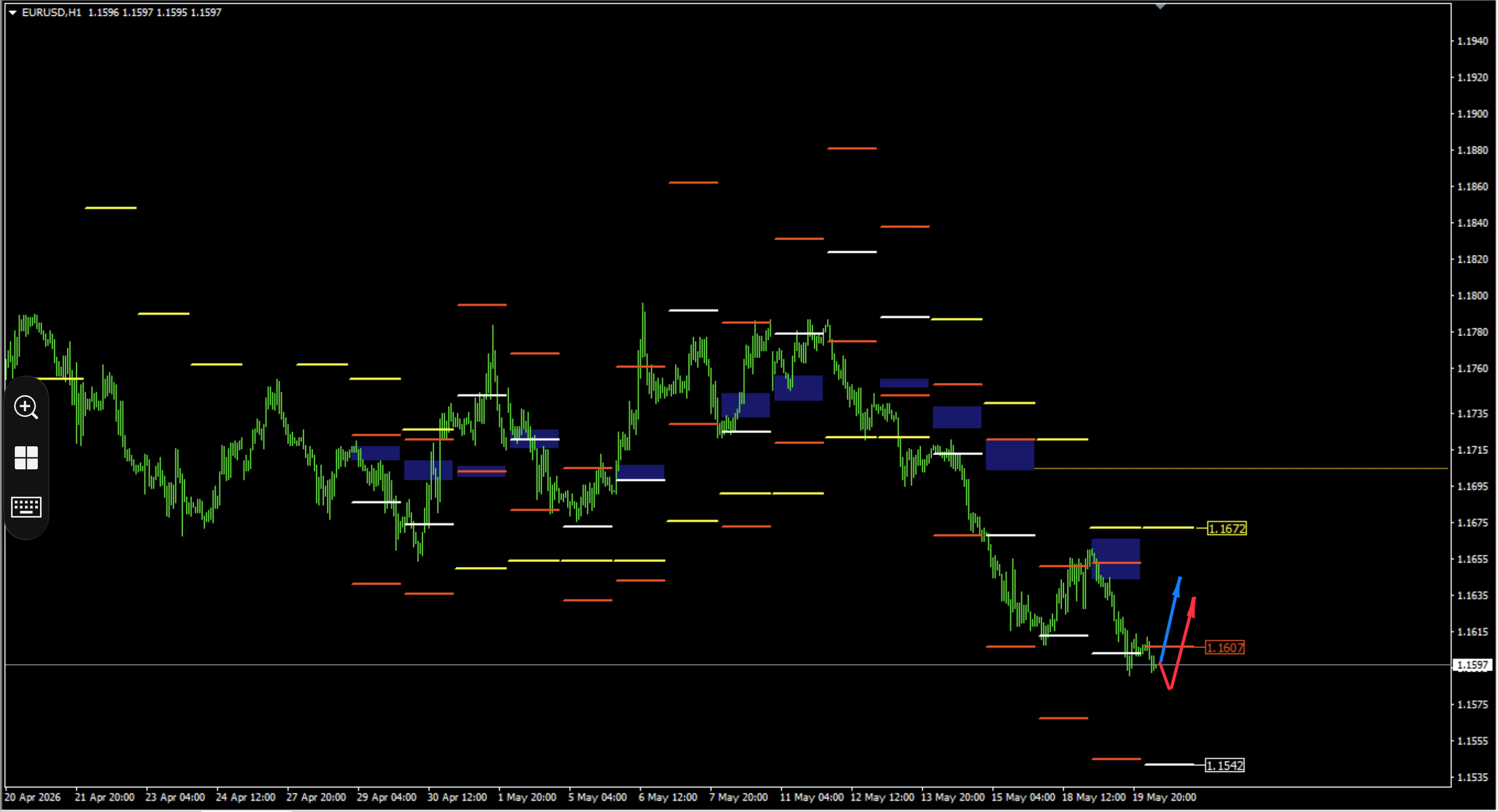Click the 15 May 04:00 time label
The image size is (1498, 812).
pyautogui.click(x=1023, y=797)
